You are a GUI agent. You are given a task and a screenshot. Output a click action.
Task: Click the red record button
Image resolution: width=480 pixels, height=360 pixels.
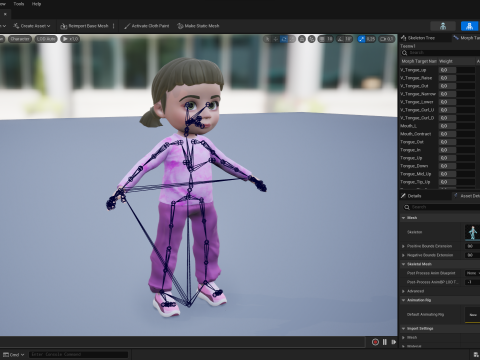tap(375, 342)
